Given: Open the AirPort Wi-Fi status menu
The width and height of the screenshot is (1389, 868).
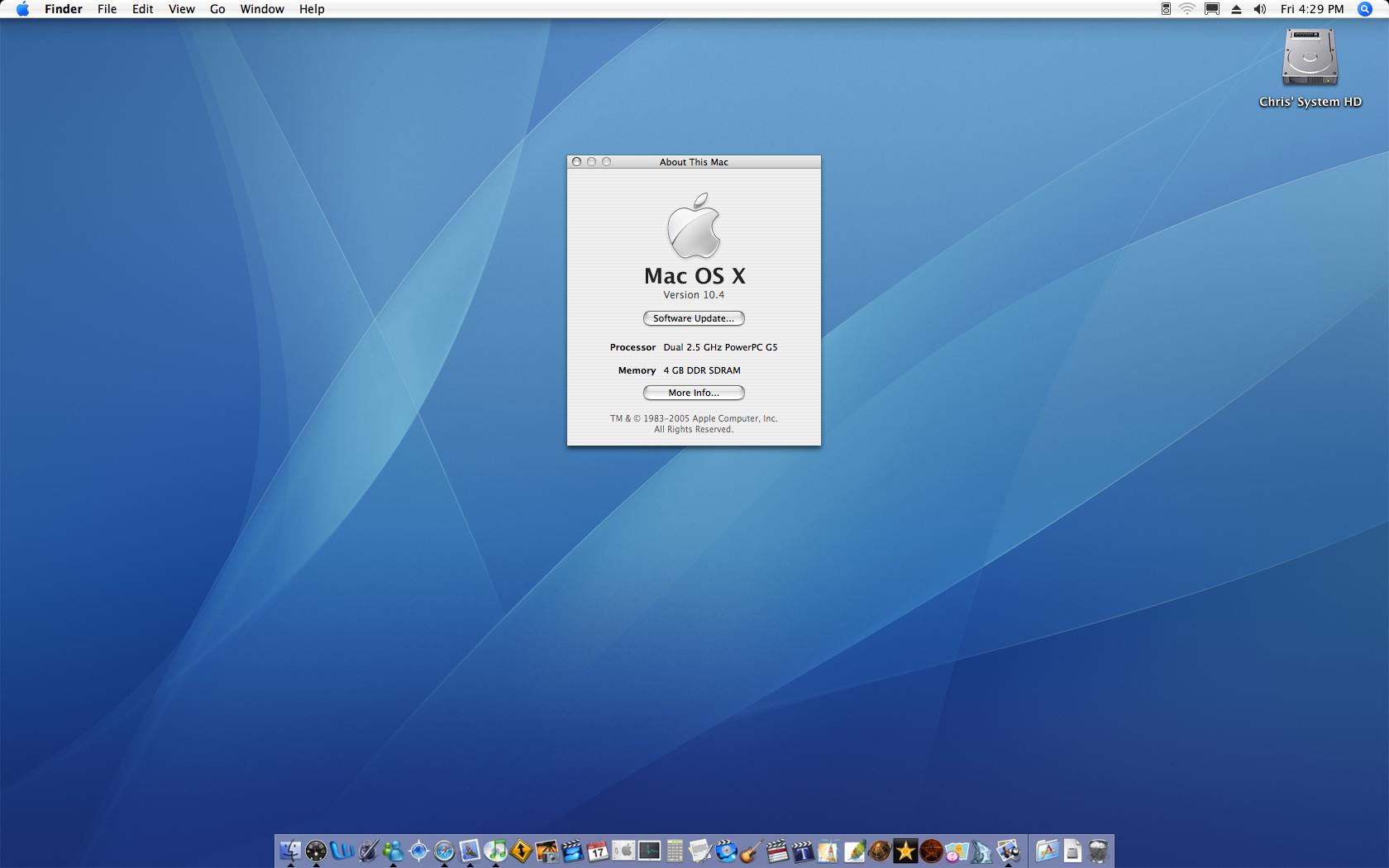Looking at the screenshot, I should (x=1187, y=9).
